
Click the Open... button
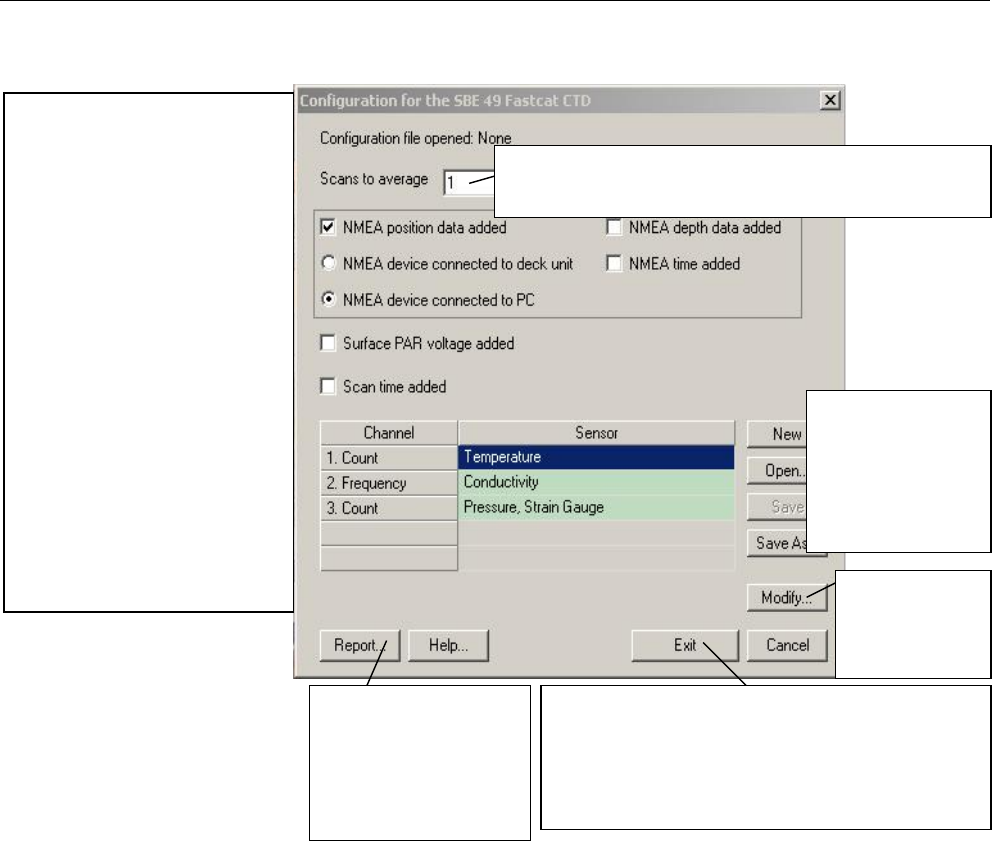tap(777, 471)
